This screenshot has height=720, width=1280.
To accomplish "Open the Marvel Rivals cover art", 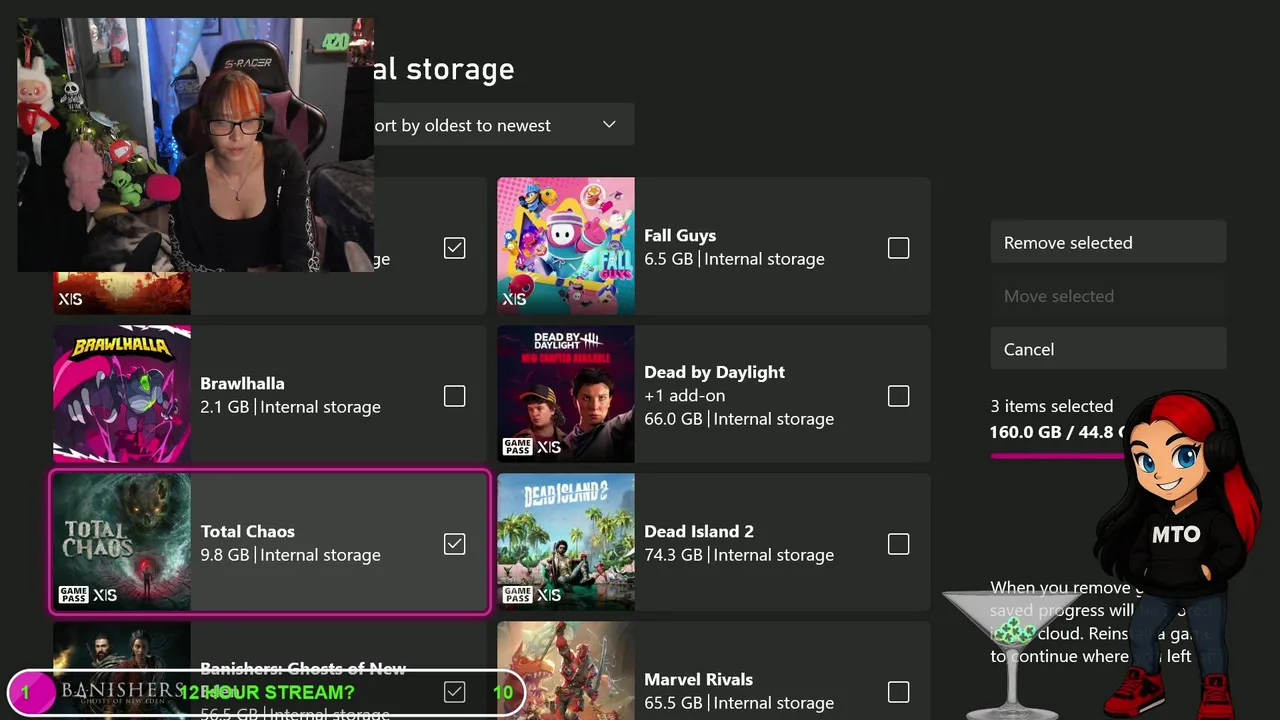I will click(566, 671).
